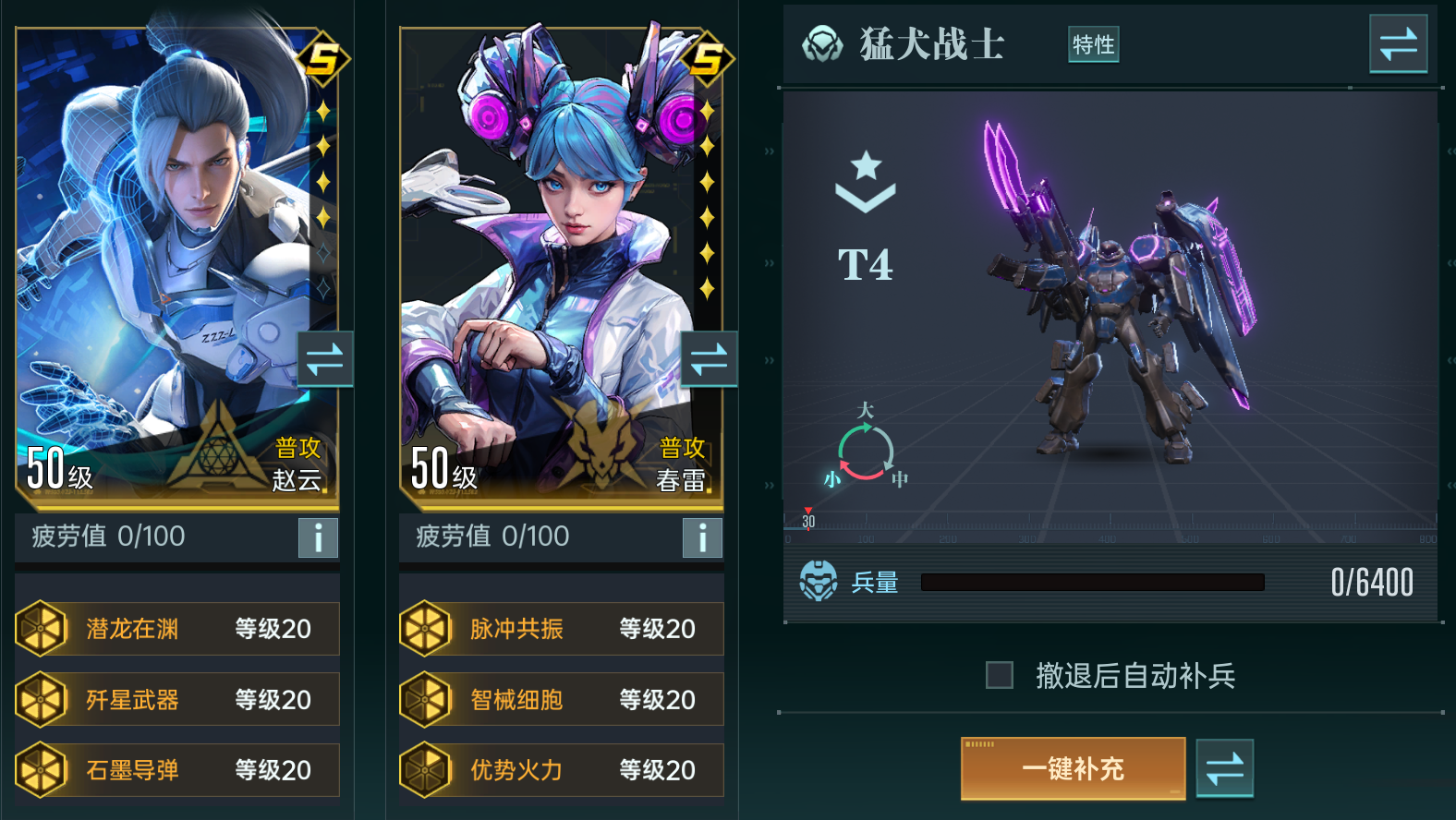
Task: Click the 一键补充 button
Action: 1074,768
